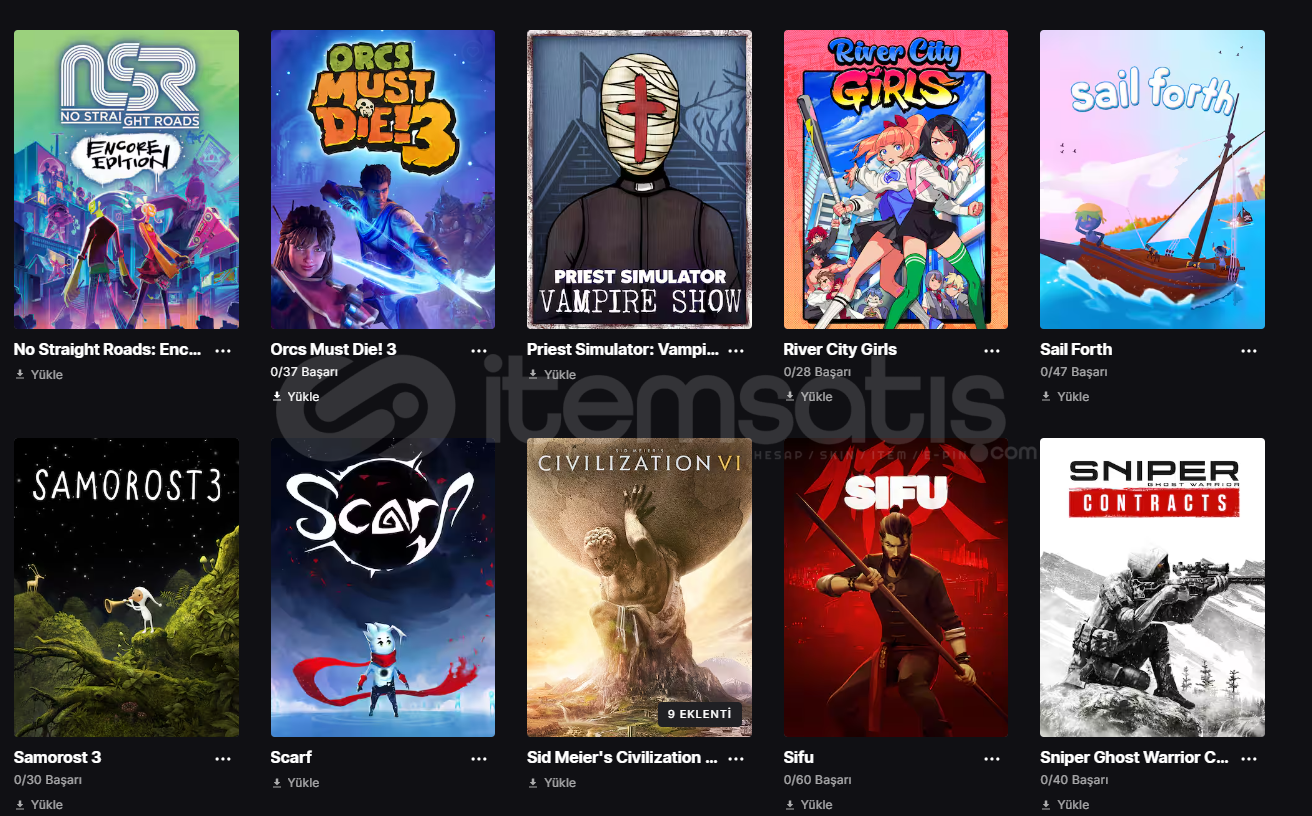This screenshot has height=816, width=1312.
Task: Open three-dot menu for Scarf
Action: [479, 759]
